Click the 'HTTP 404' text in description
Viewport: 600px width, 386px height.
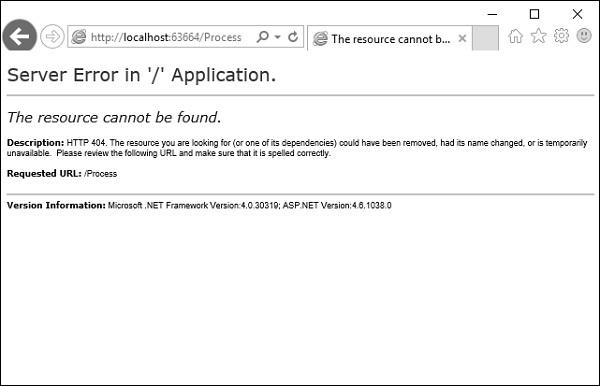86,143
